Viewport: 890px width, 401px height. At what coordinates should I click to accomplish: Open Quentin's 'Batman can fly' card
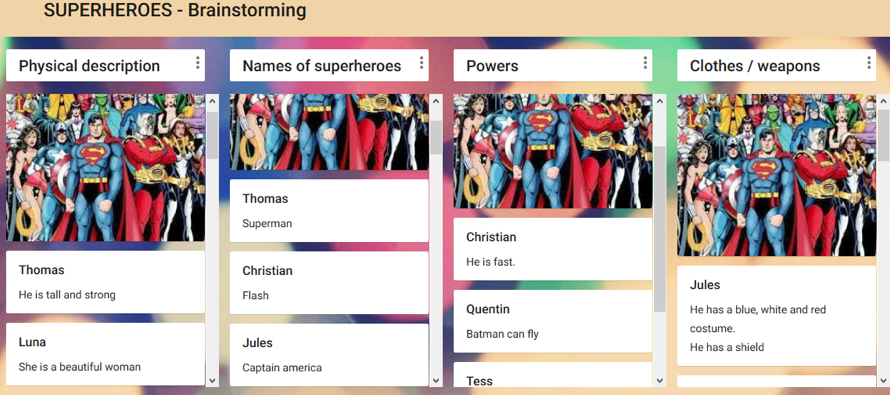tap(553, 321)
